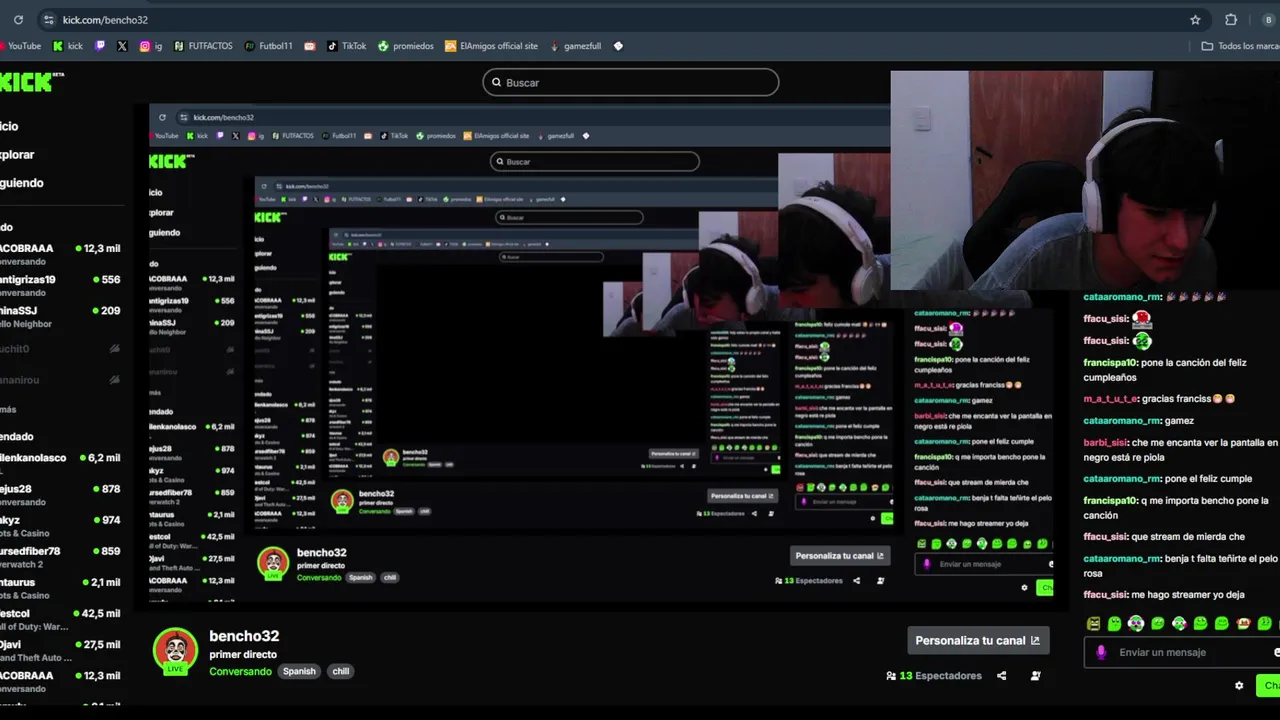1280x720 pixels.
Task: Open the offline uchit0 channel
Action: point(60,349)
